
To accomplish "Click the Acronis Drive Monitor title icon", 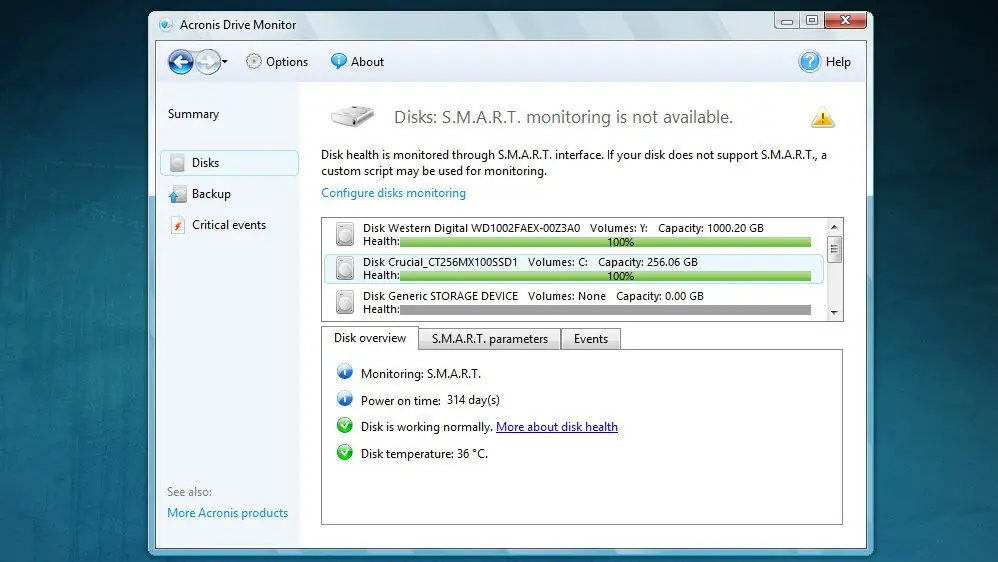I will click(x=165, y=25).
